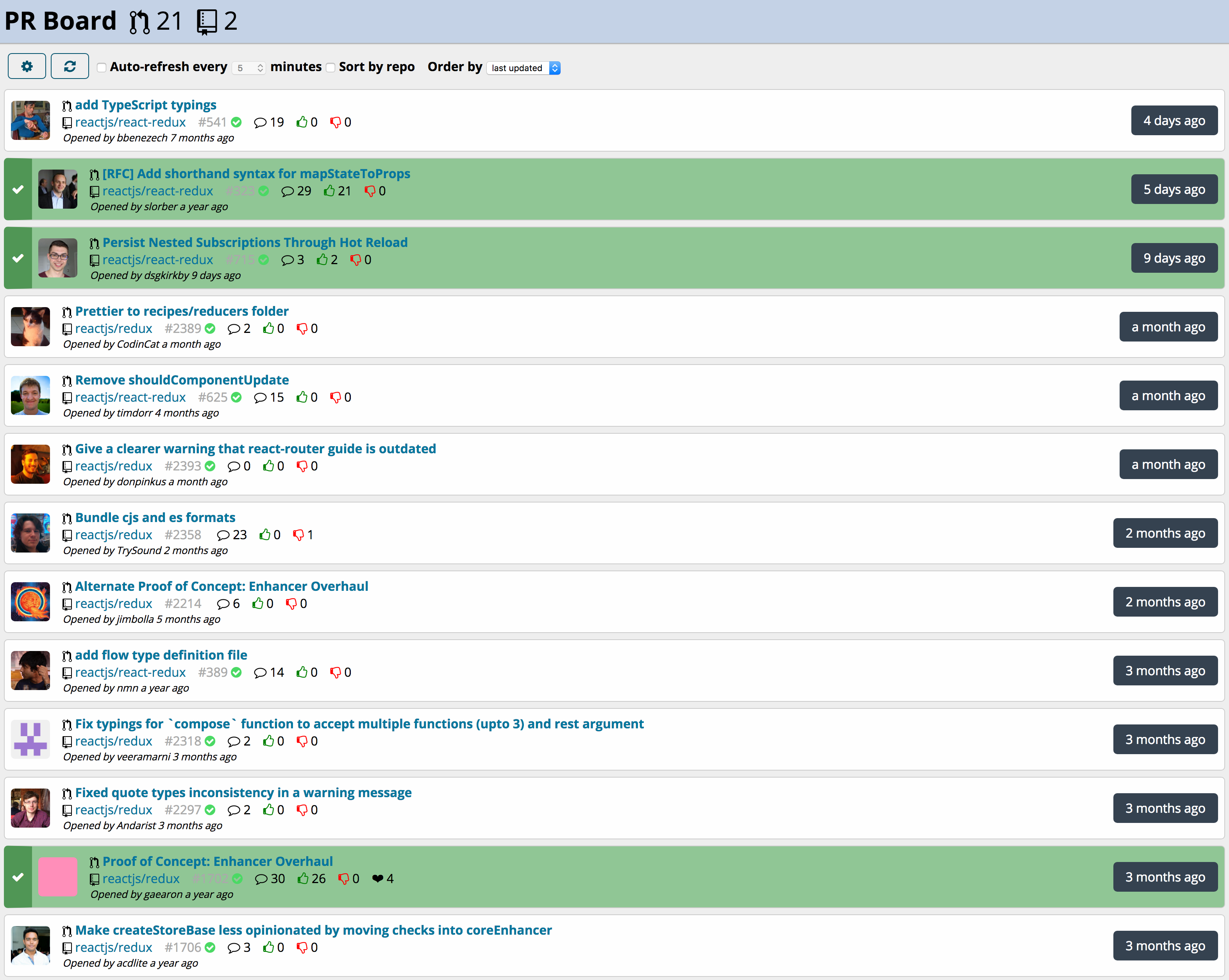
Task: Click timdorr's avatar thumbnail
Action: pyautogui.click(x=31, y=396)
